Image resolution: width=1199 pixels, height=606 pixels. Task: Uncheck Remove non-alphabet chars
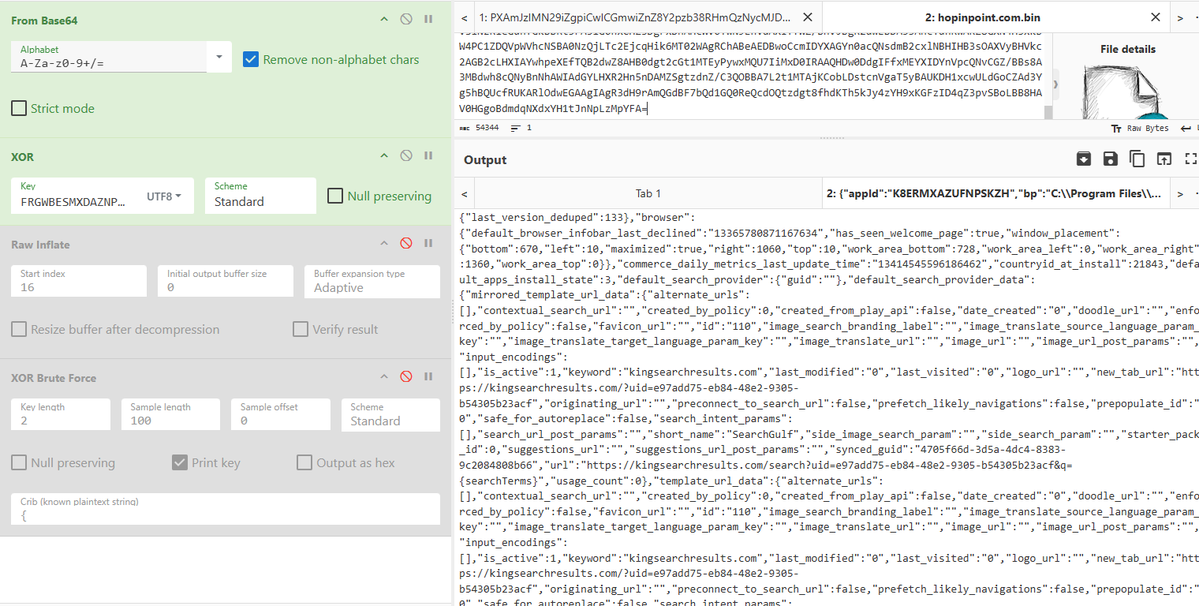point(250,59)
